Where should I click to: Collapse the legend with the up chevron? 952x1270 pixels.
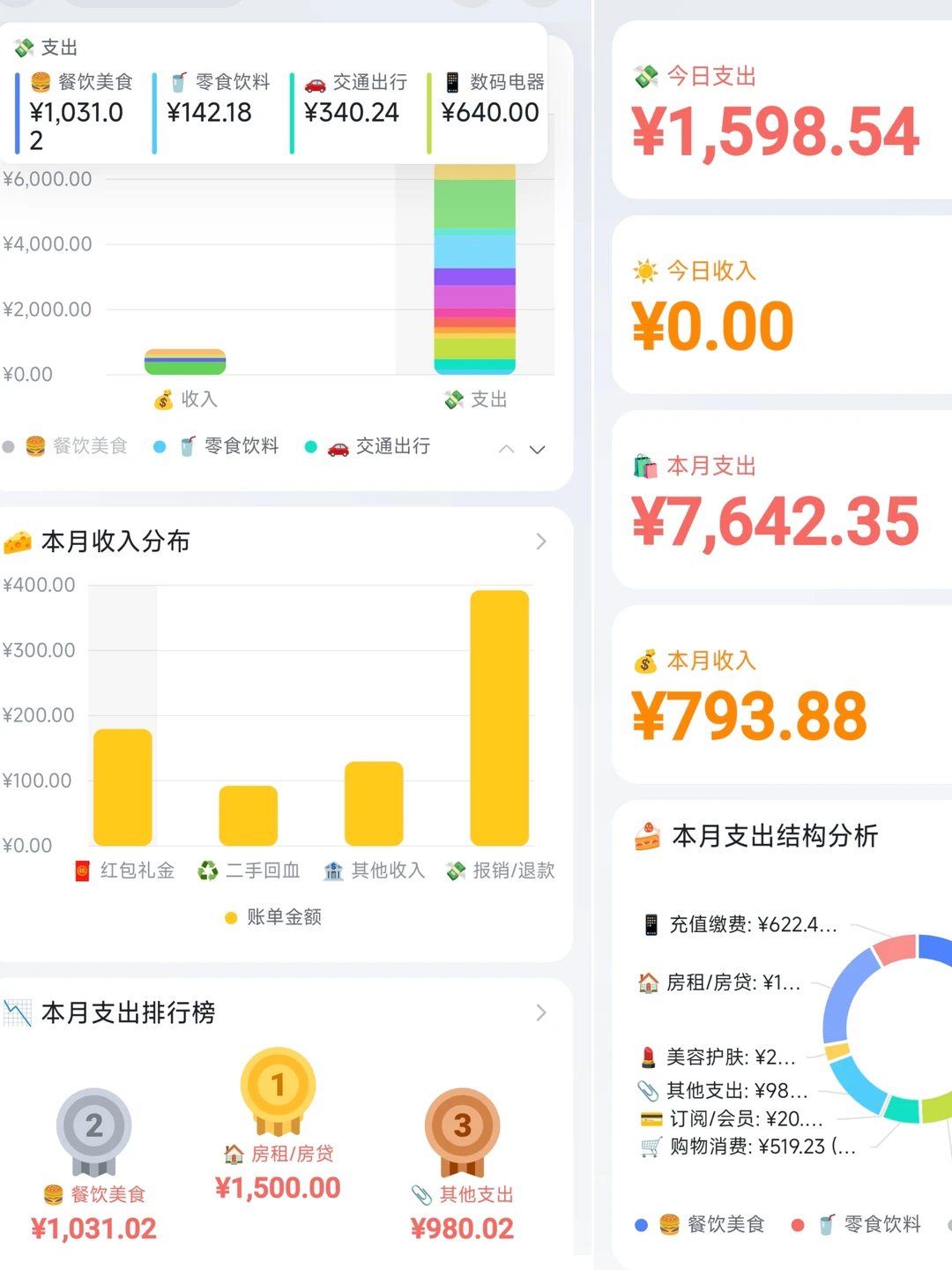507,449
